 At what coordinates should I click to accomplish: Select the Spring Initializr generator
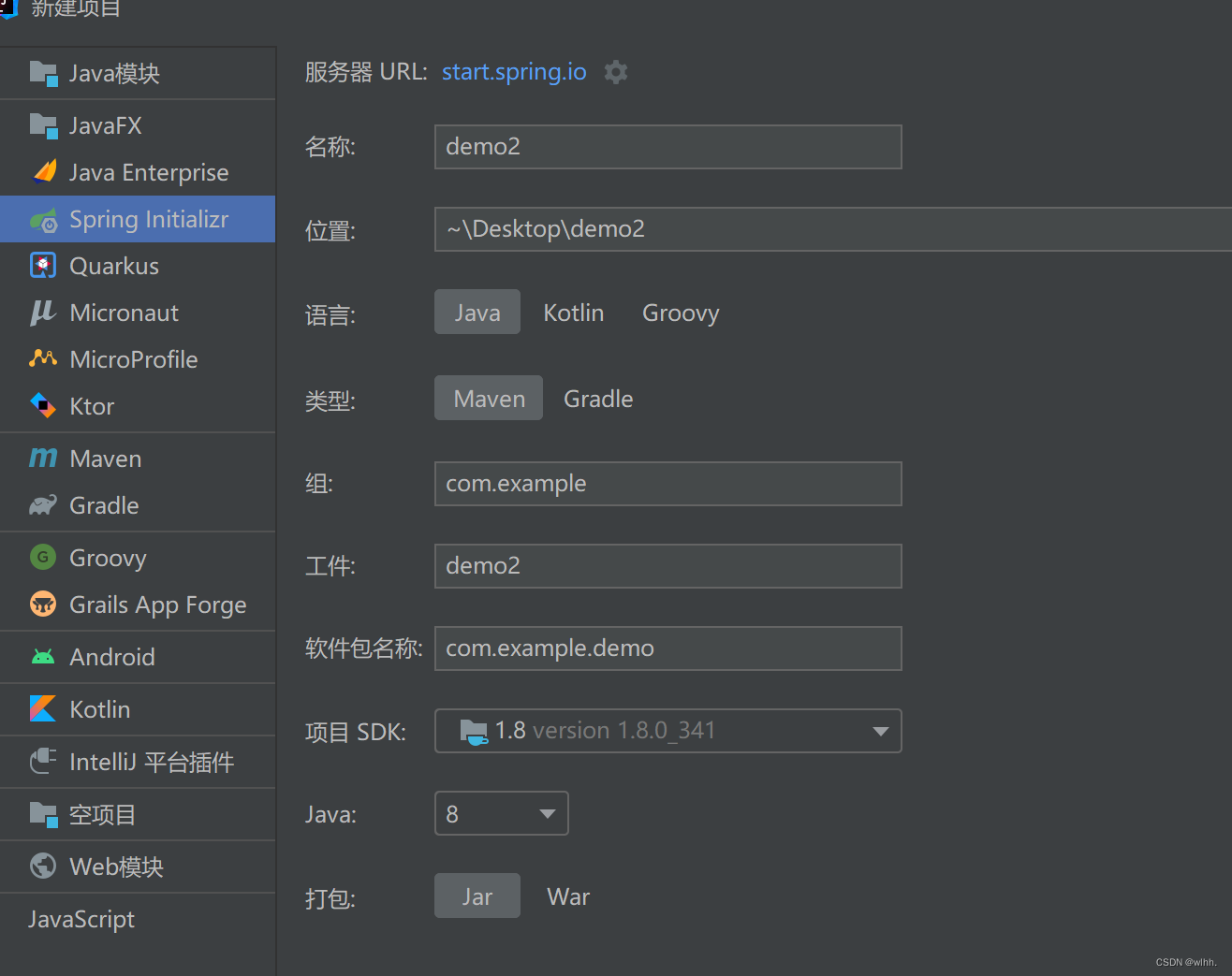[148, 219]
